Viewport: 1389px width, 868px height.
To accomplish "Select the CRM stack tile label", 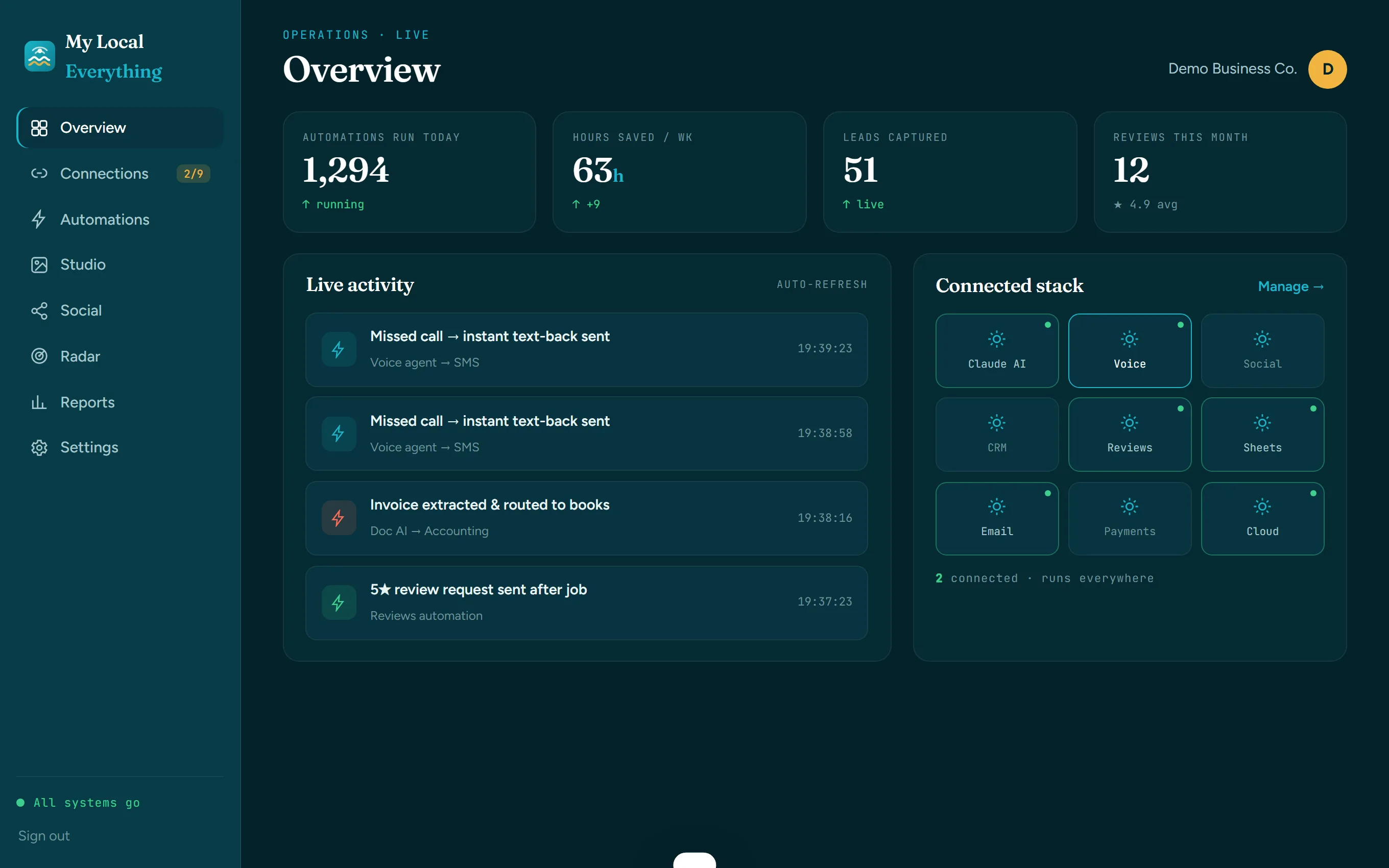I will (997, 448).
